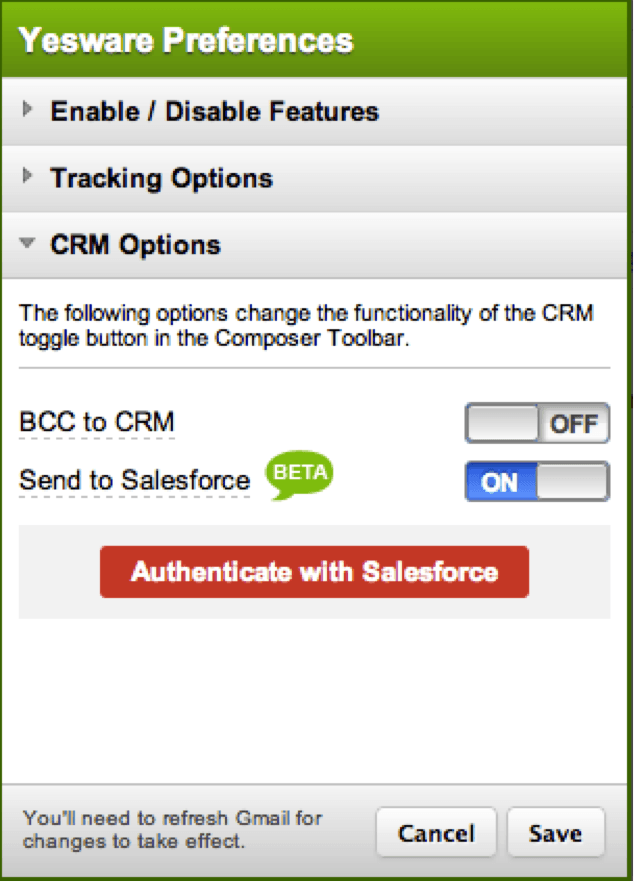Cancel the preferences dialog

[436, 833]
